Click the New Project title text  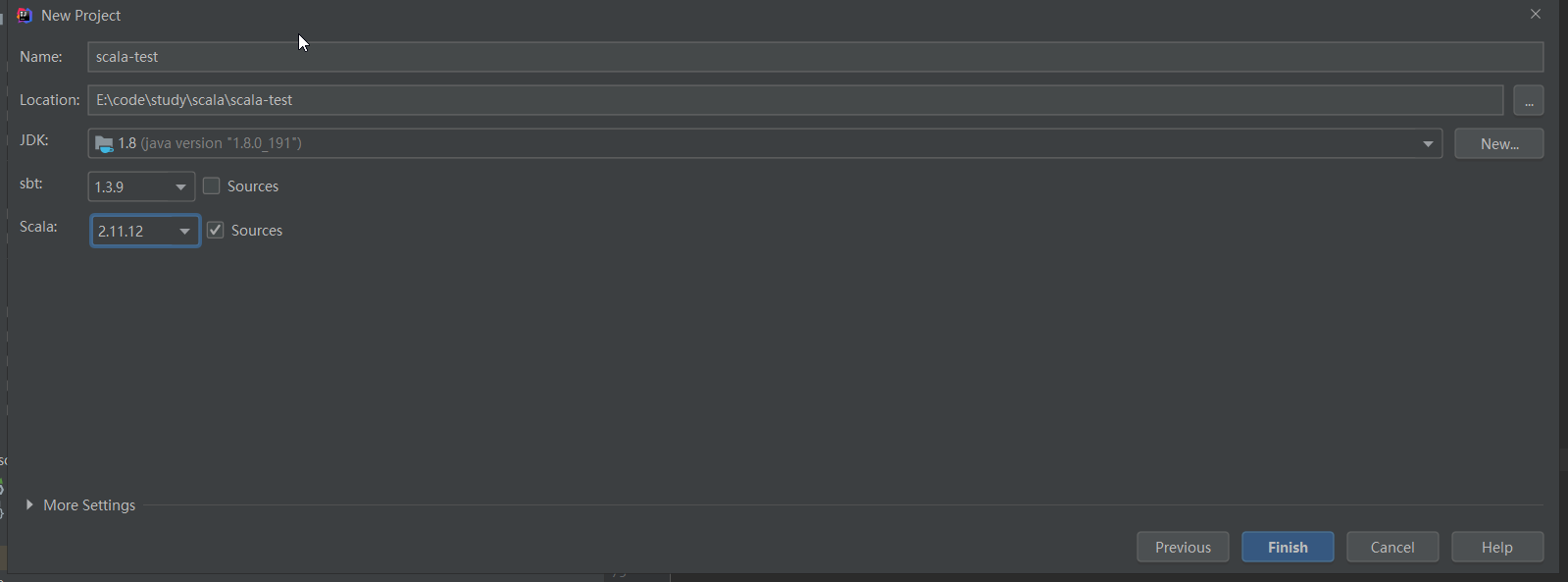(x=81, y=15)
